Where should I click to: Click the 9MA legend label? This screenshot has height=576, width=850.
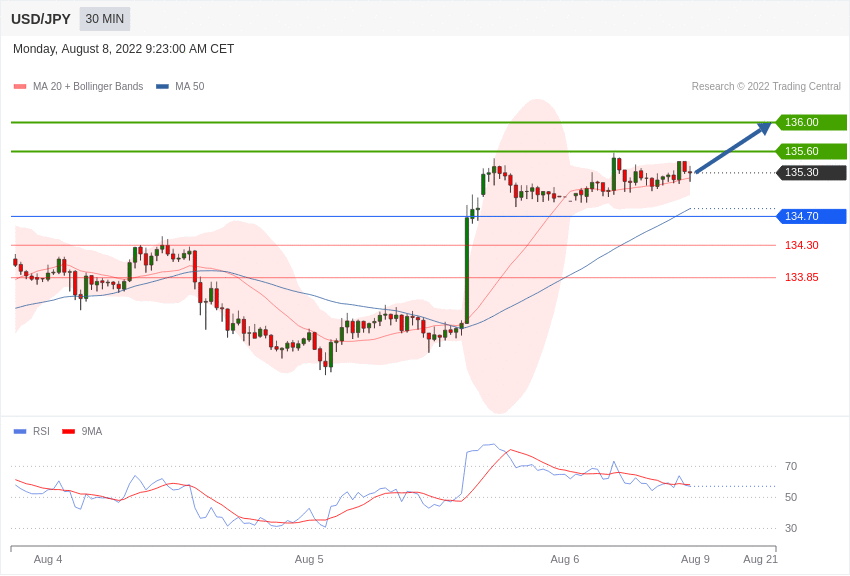pos(92,431)
